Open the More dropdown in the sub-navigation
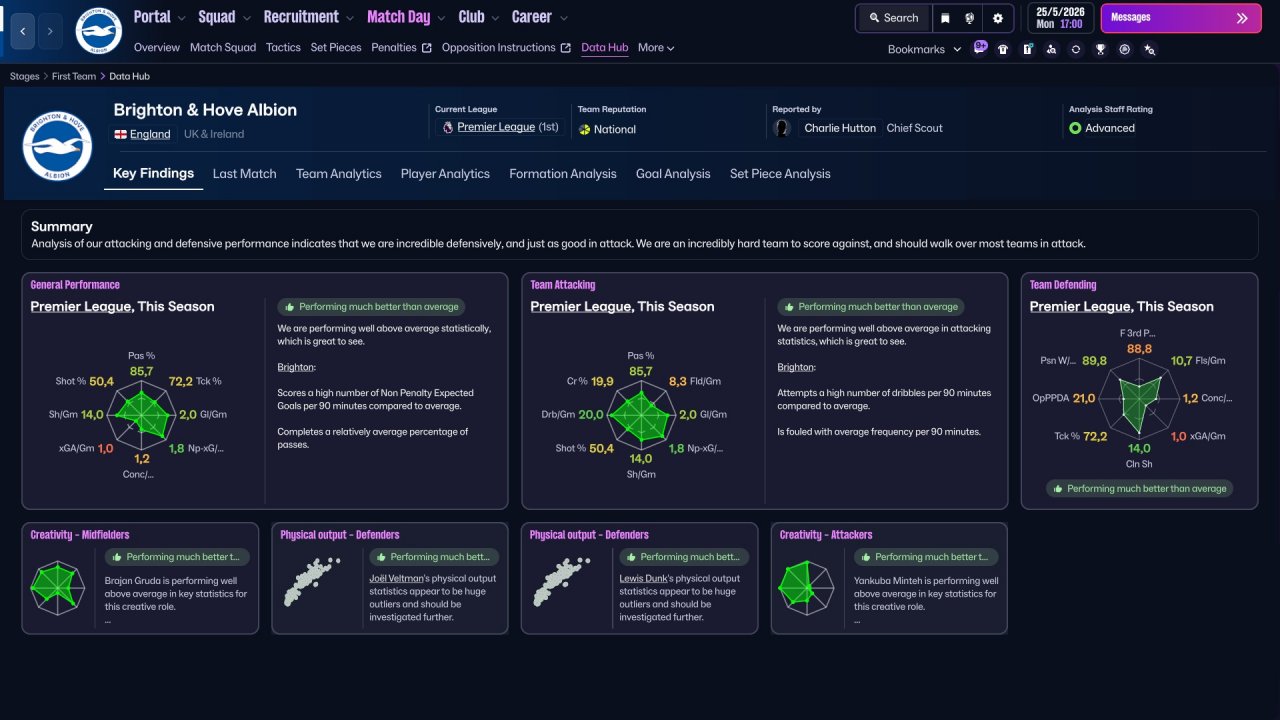The width and height of the screenshot is (1280, 720). [656, 48]
